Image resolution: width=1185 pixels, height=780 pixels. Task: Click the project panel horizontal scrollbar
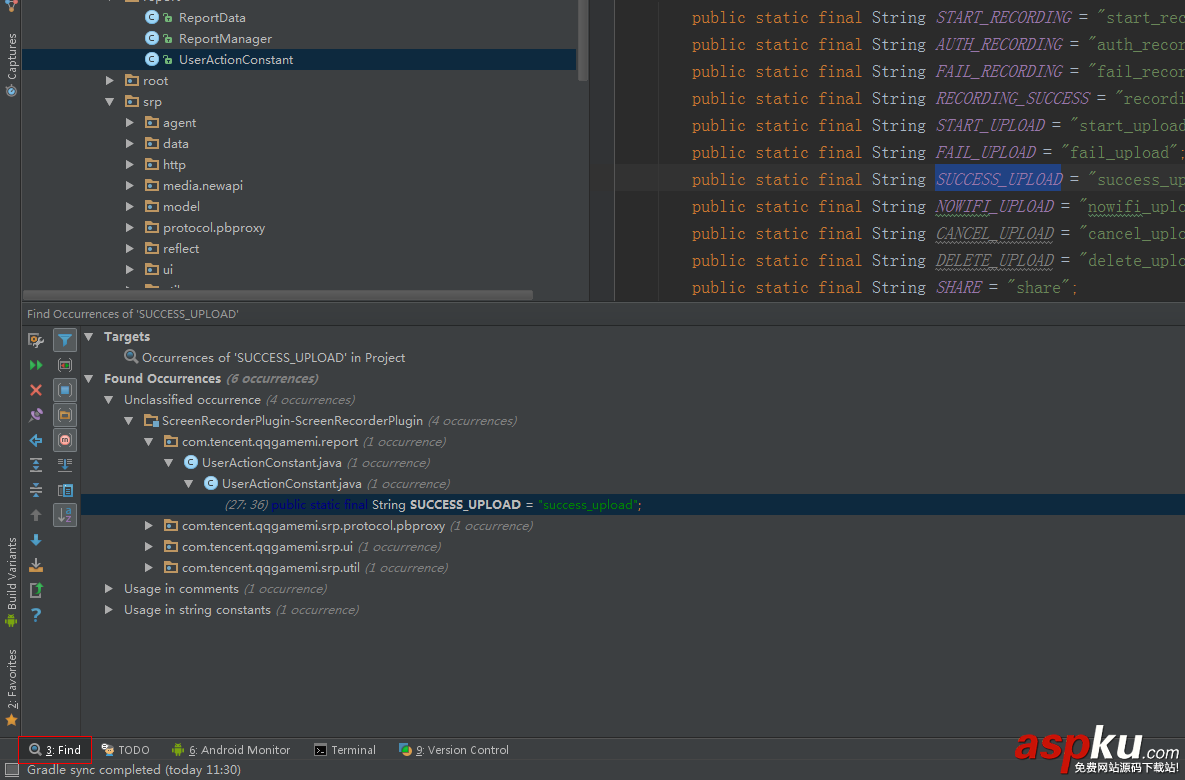pos(278,295)
